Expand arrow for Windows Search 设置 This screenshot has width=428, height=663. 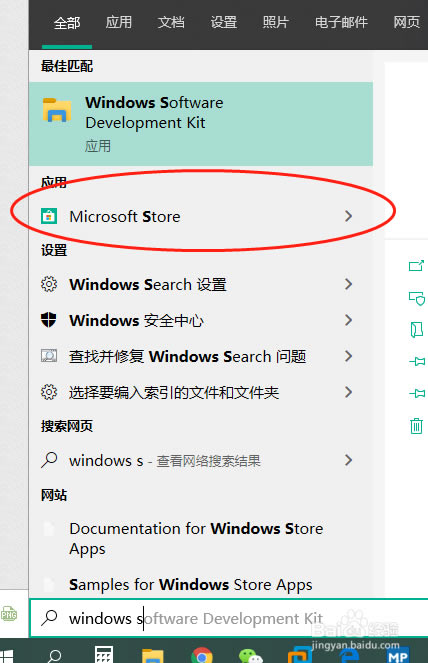348,284
